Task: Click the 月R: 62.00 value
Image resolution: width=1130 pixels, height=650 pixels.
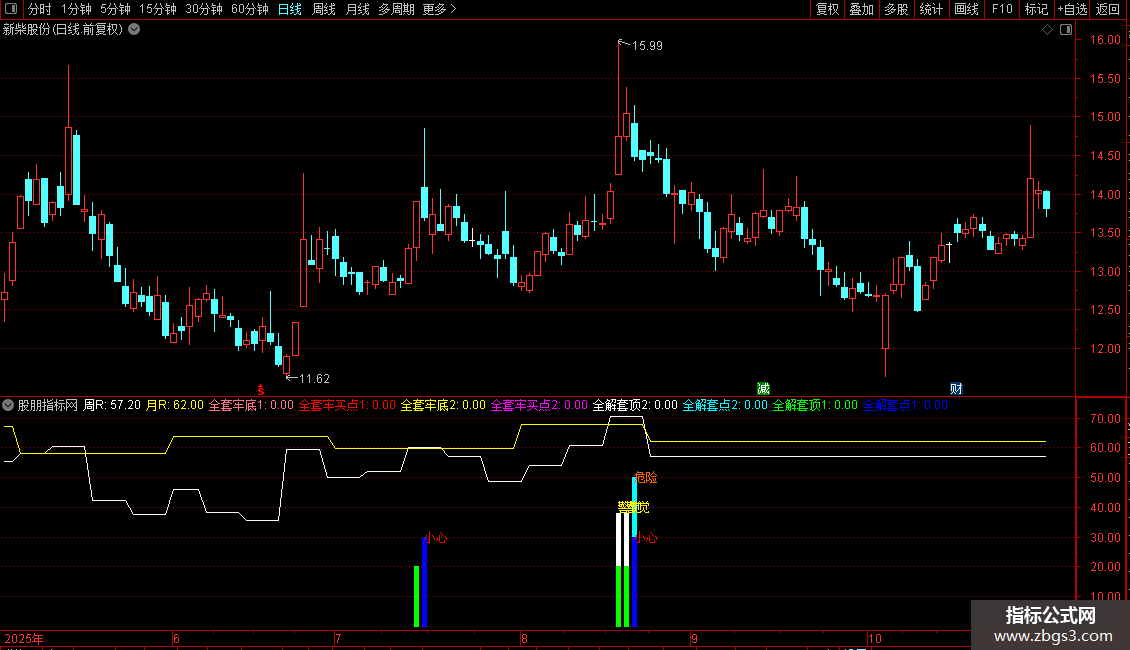Action: pyautogui.click(x=175, y=405)
